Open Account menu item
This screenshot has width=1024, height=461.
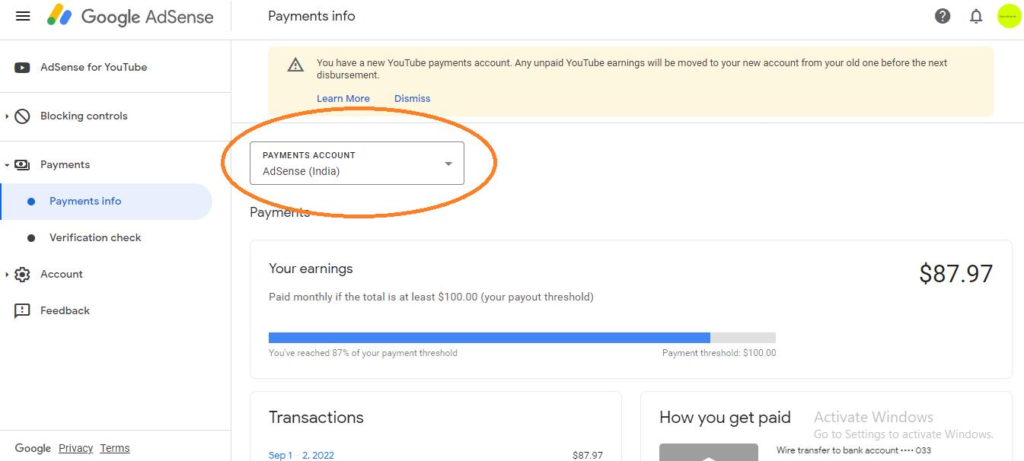pos(61,274)
